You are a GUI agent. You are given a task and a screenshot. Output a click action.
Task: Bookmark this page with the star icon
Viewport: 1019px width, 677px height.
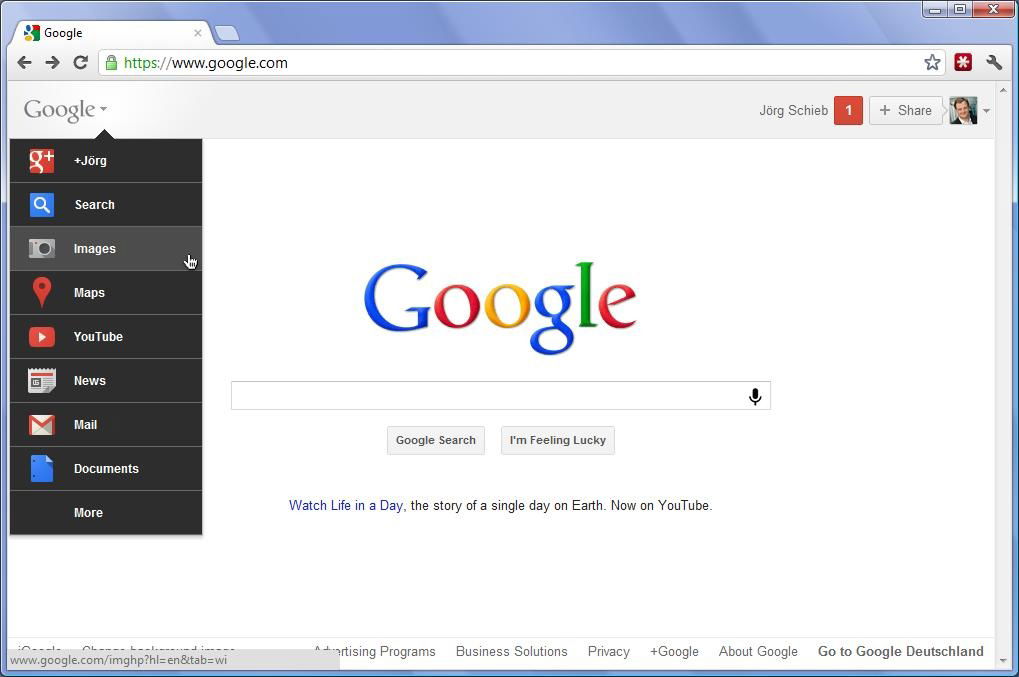932,62
